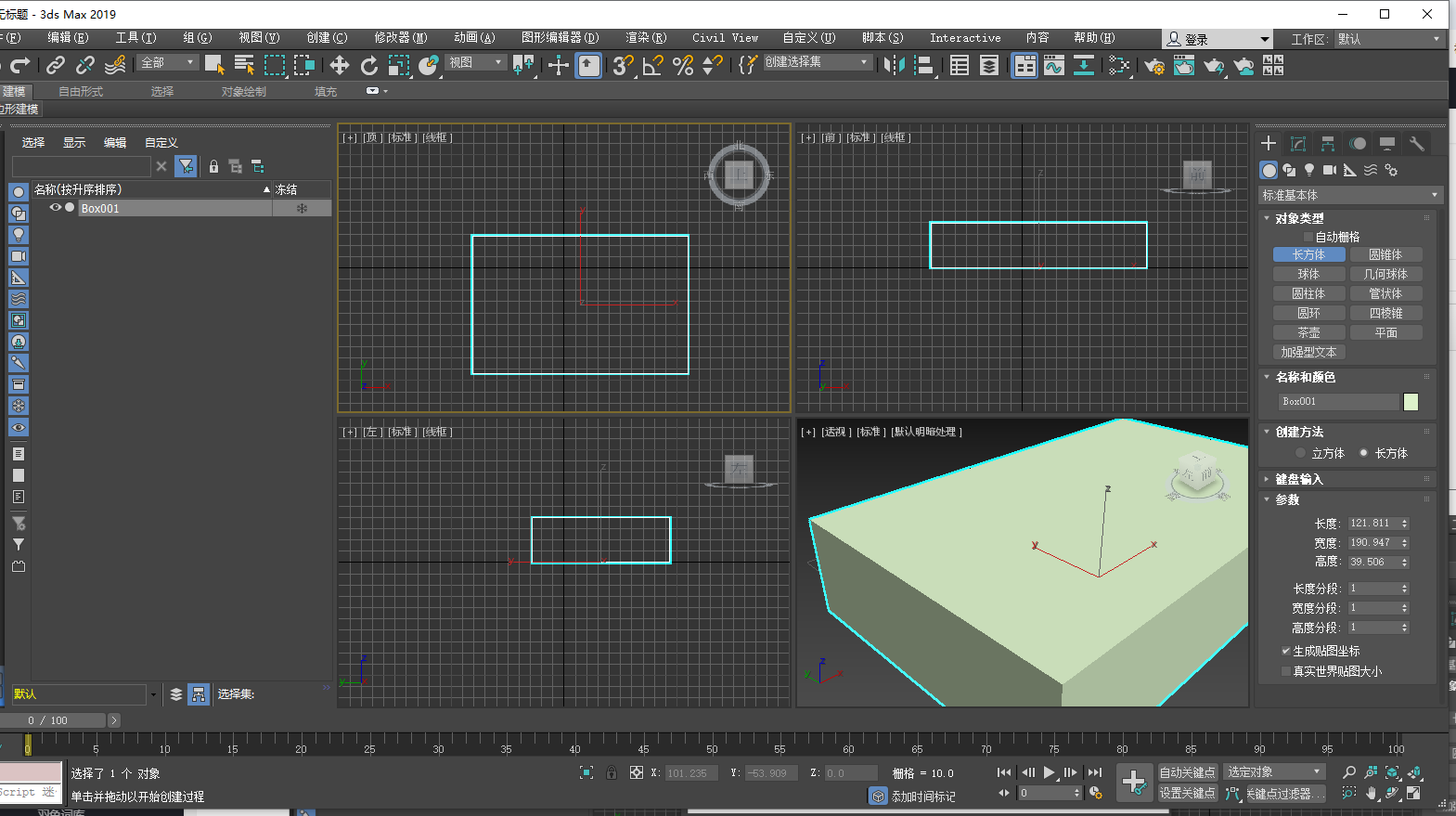Activate the Select and Move tool

click(x=340, y=64)
